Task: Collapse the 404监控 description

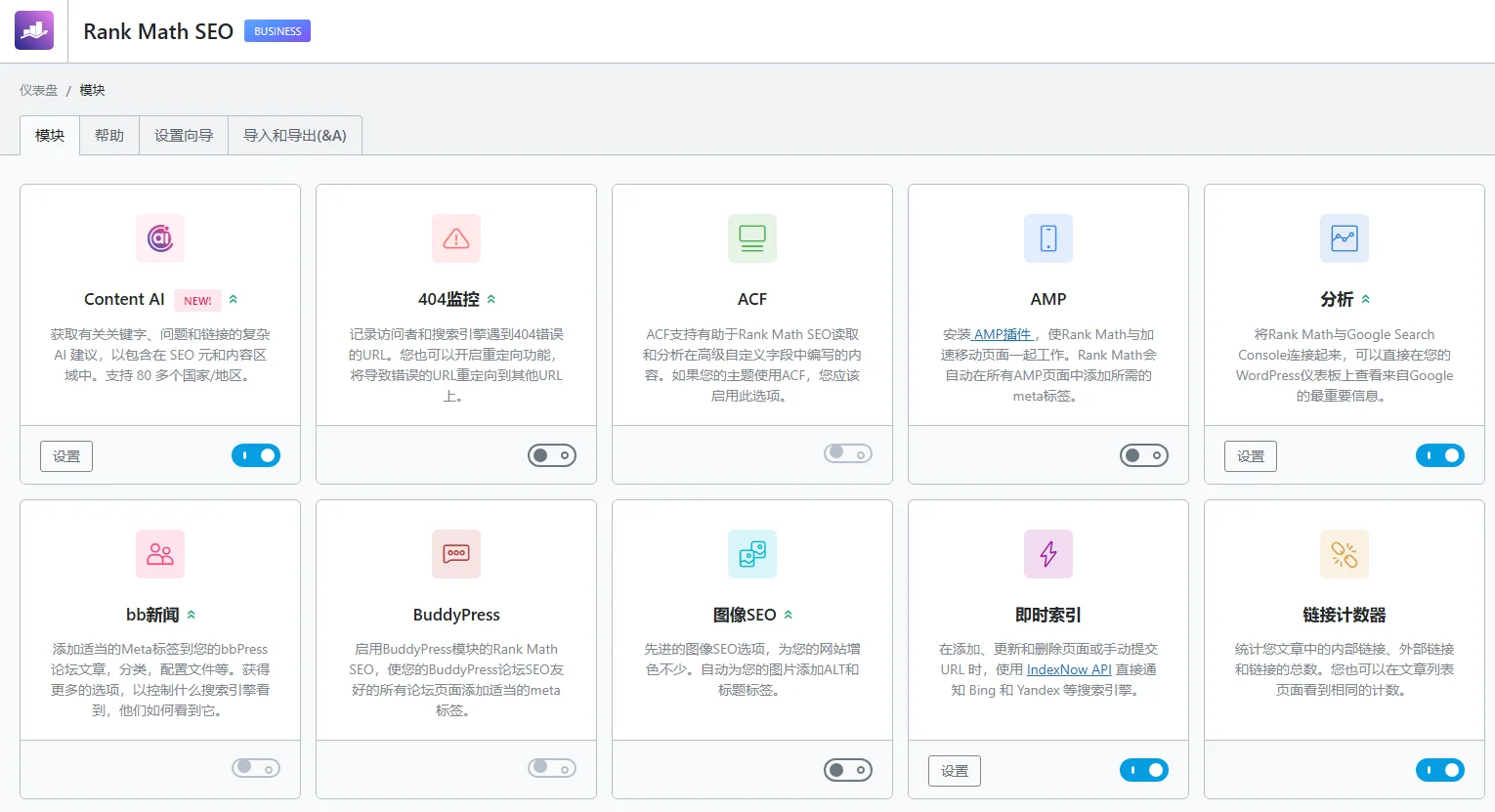Action: point(493,299)
